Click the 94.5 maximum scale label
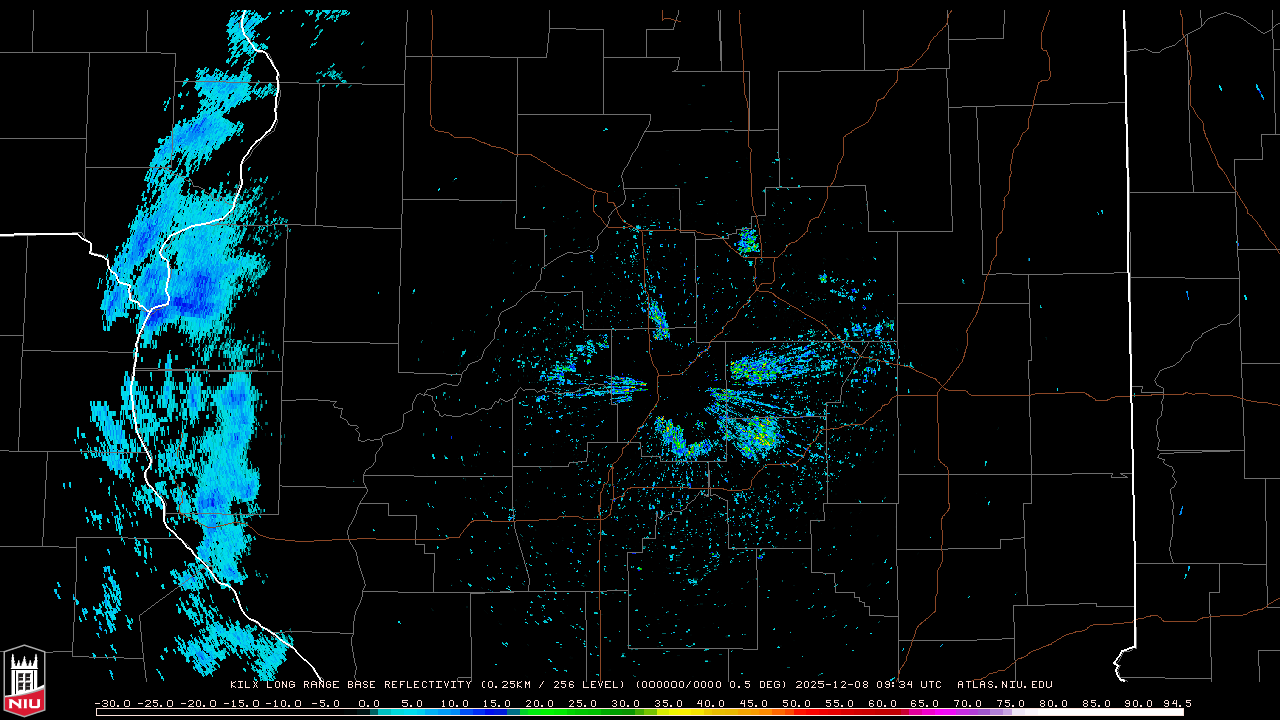 (x=1176, y=703)
